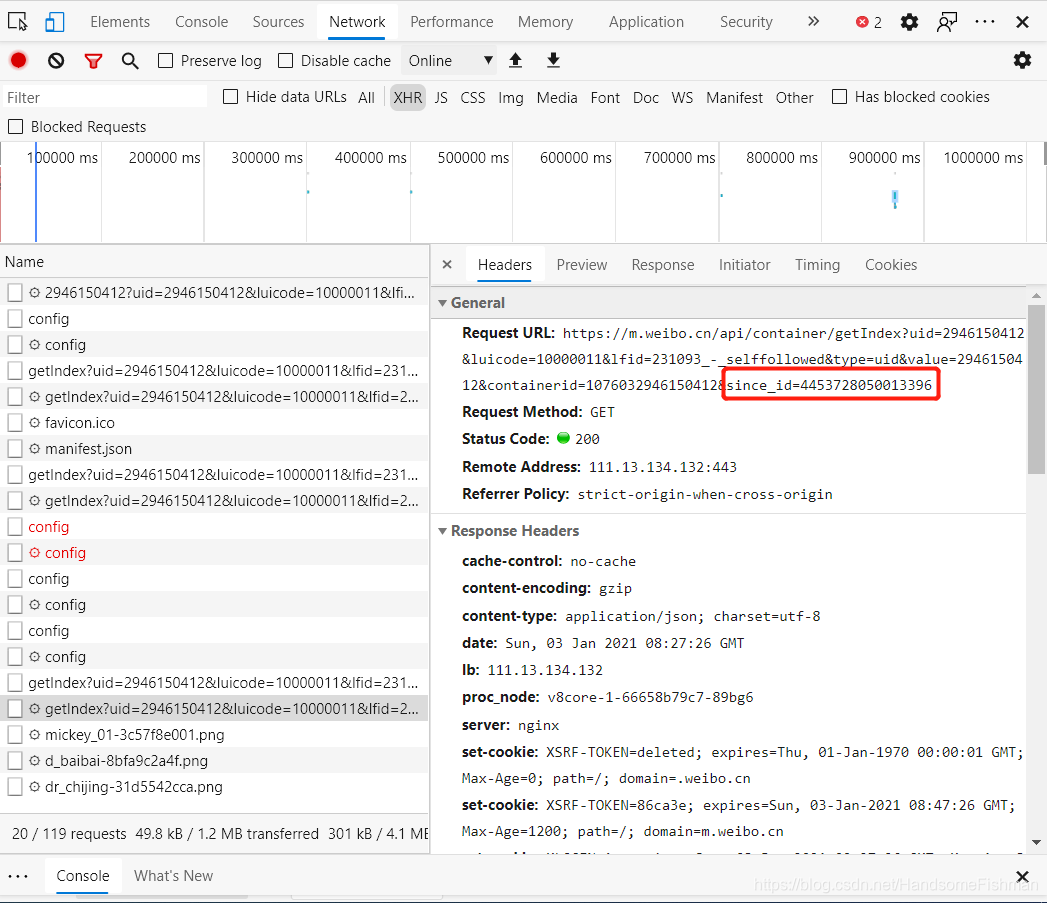Check Has blocked cookies checkbox
The image size is (1047, 903).
click(839, 97)
